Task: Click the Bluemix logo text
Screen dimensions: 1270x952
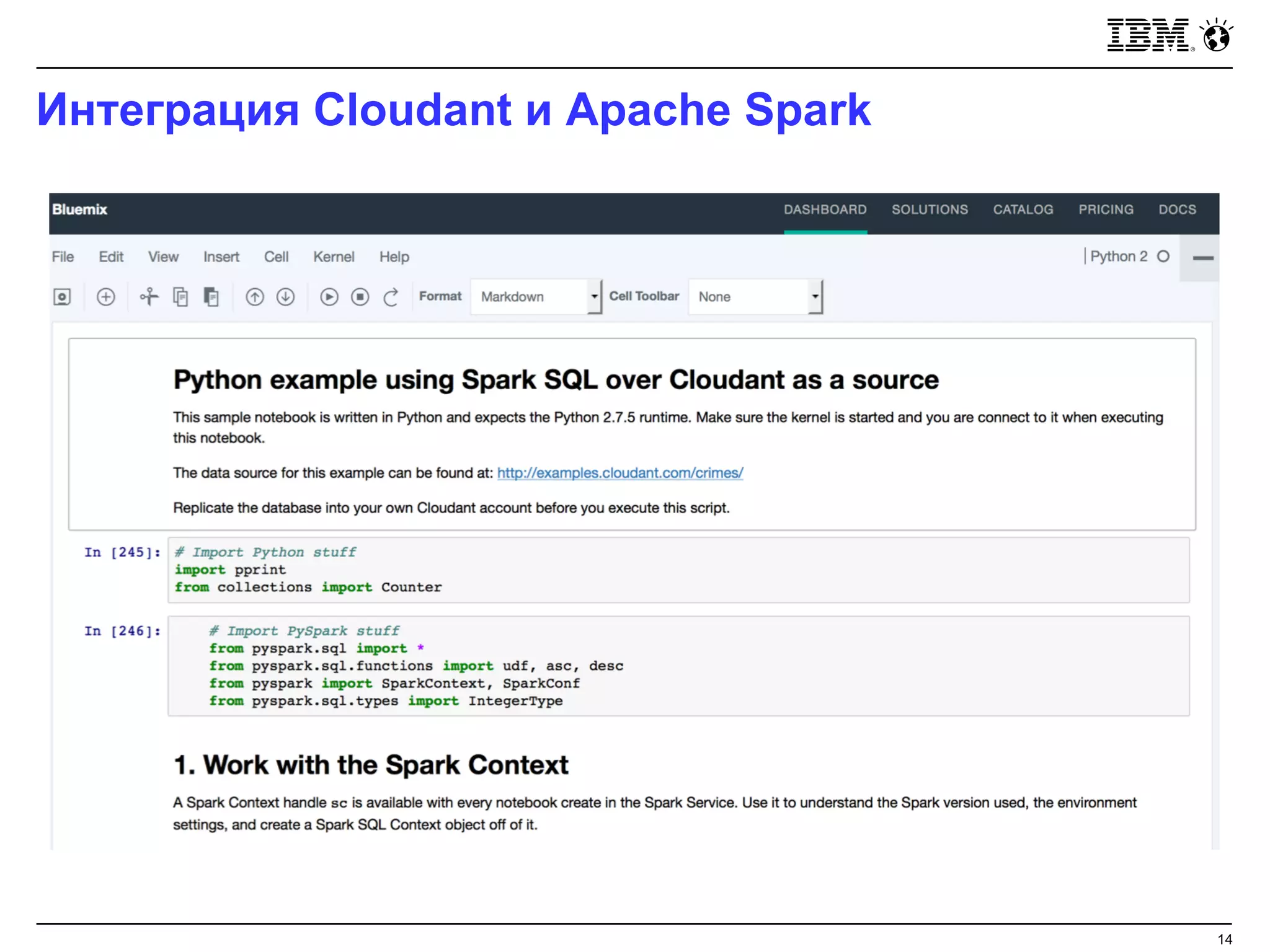Action: click(x=79, y=209)
